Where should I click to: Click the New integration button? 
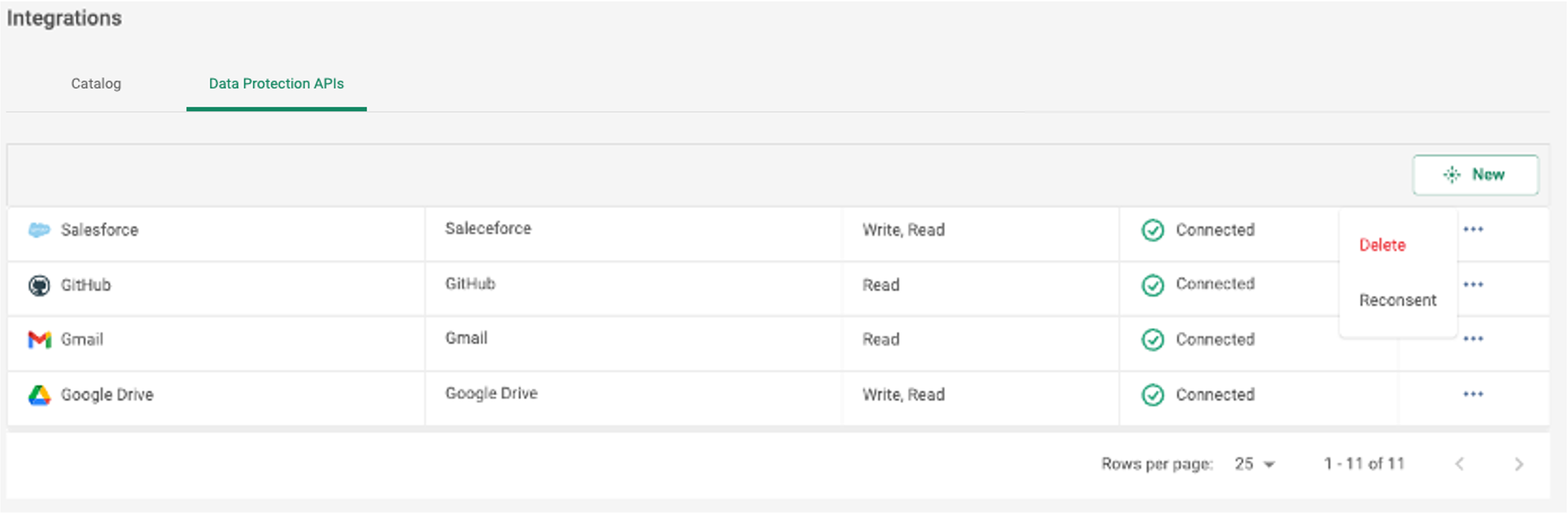[x=1476, y=175]
